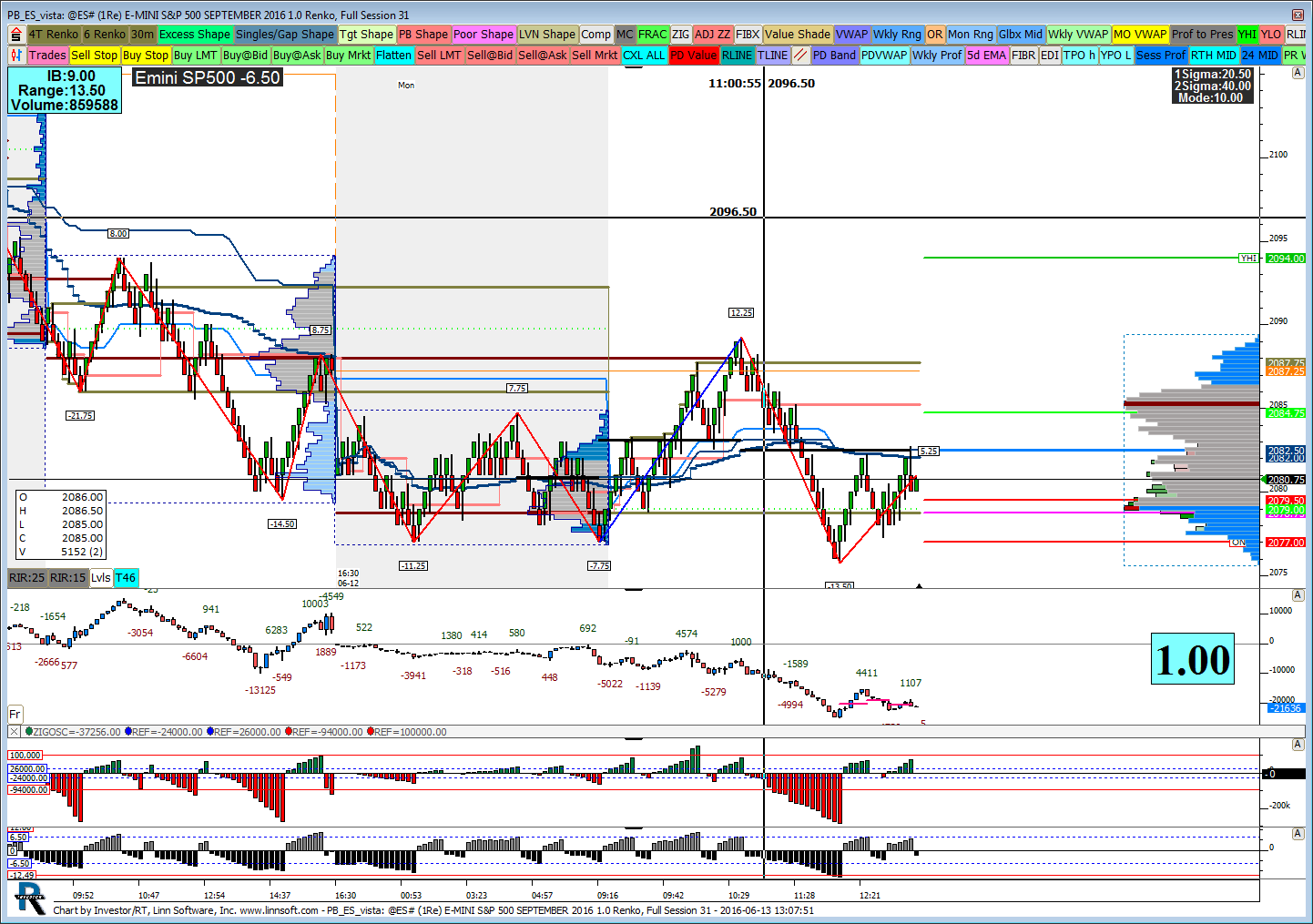Image resolution: width=1313 pixels, height=924 pixels.
Task: Click the ZIG toolbar button
Action: [681, 35]
